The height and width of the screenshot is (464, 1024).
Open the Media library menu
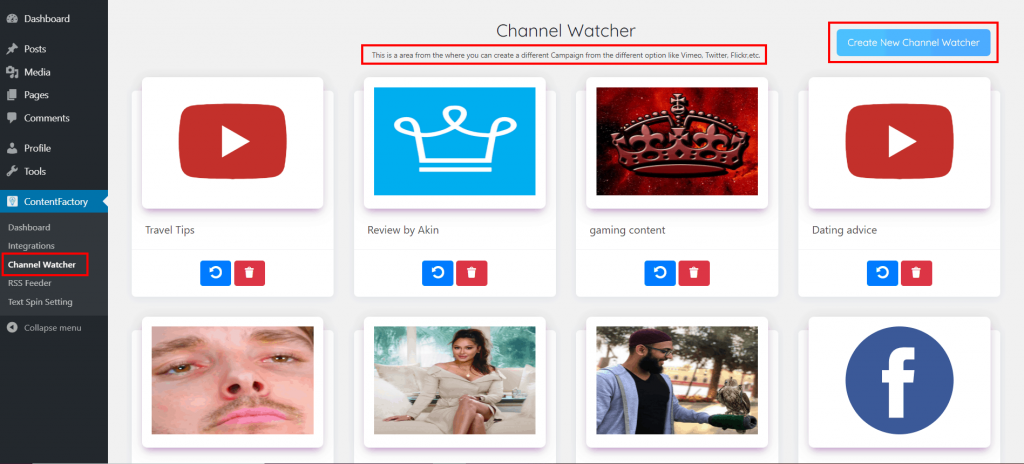point(37,72)
